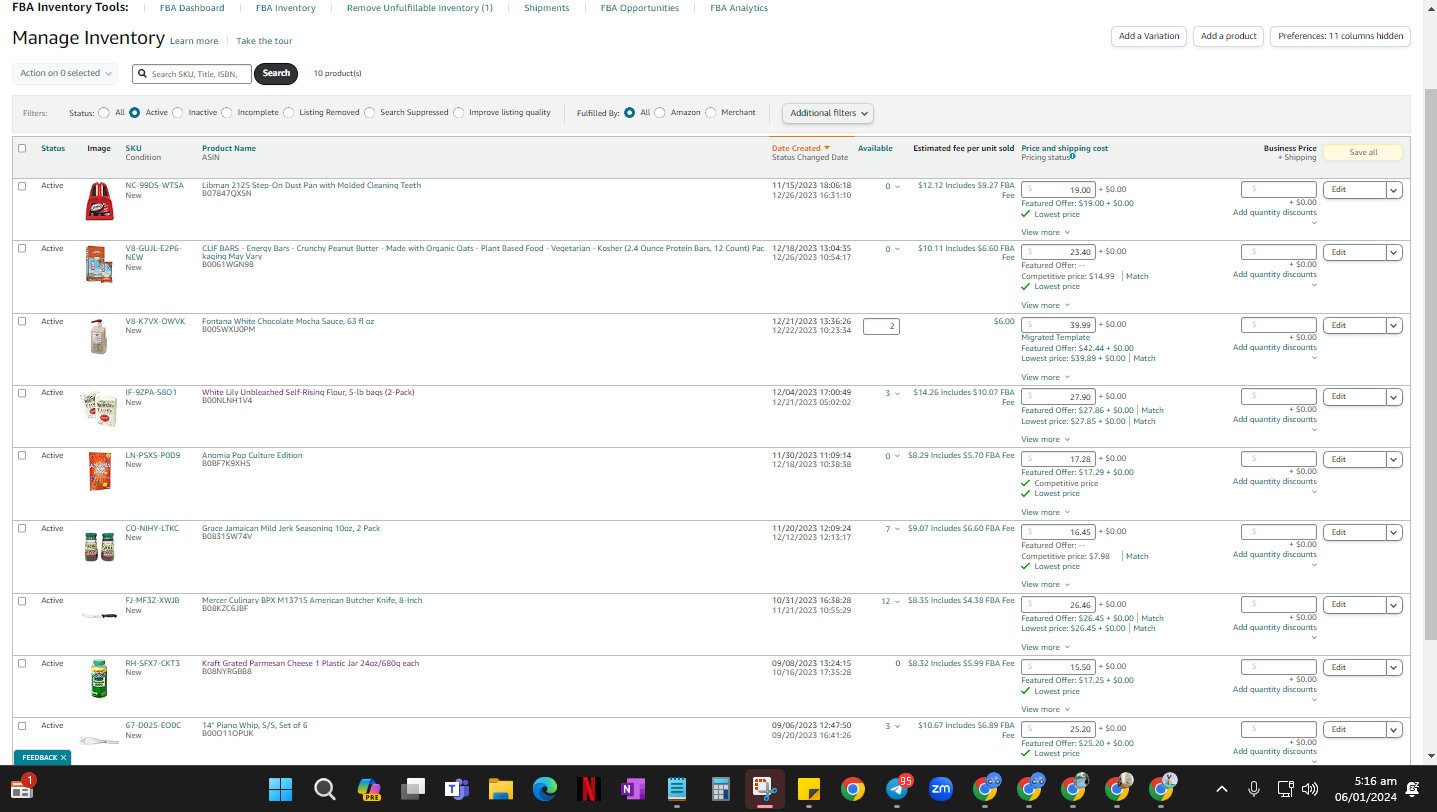Open Calculator from the taskbar
Screen dimensions: 1437x812
point(721,789)
